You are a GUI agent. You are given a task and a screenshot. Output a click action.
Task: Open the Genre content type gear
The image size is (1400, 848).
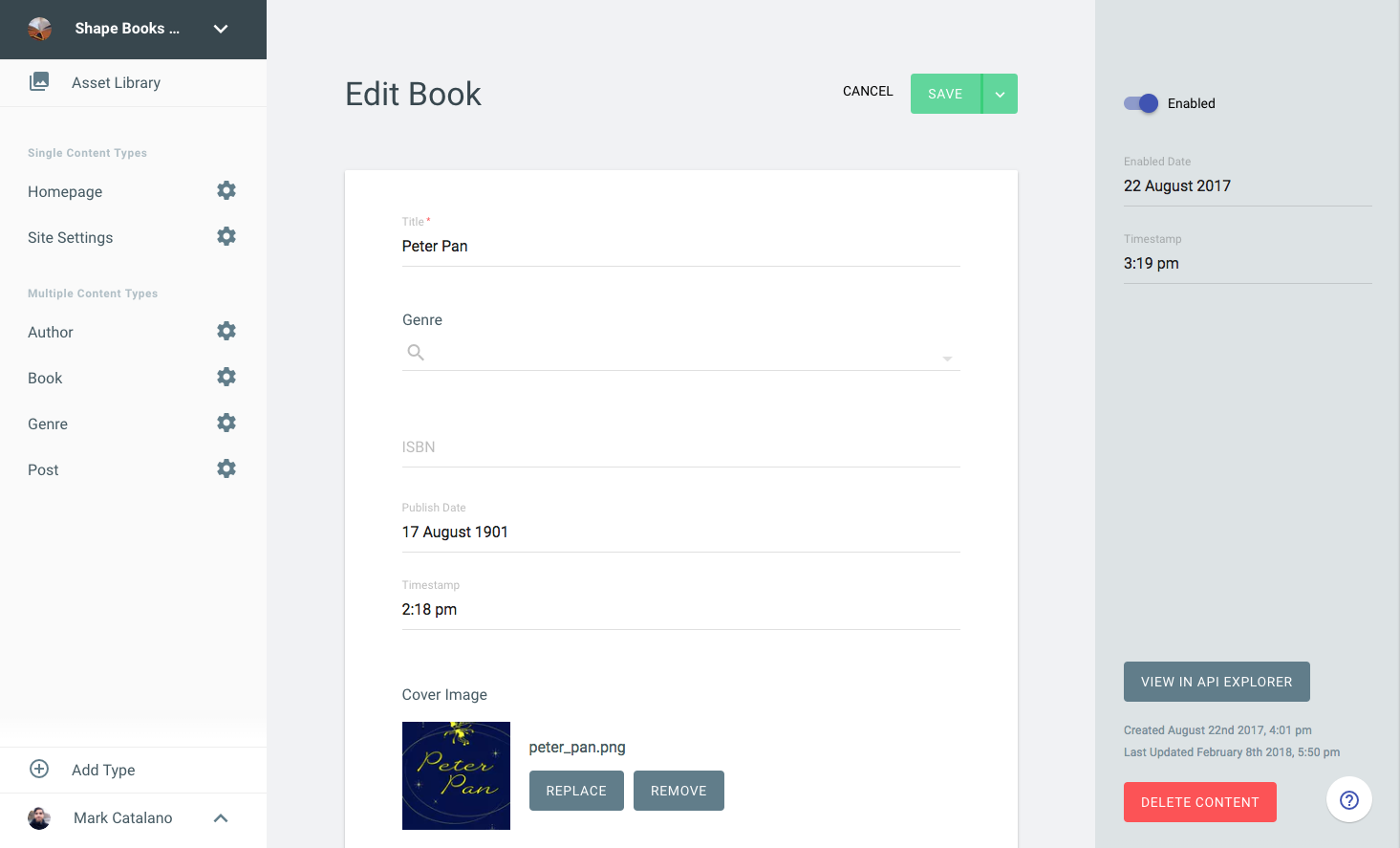[226, 423]
